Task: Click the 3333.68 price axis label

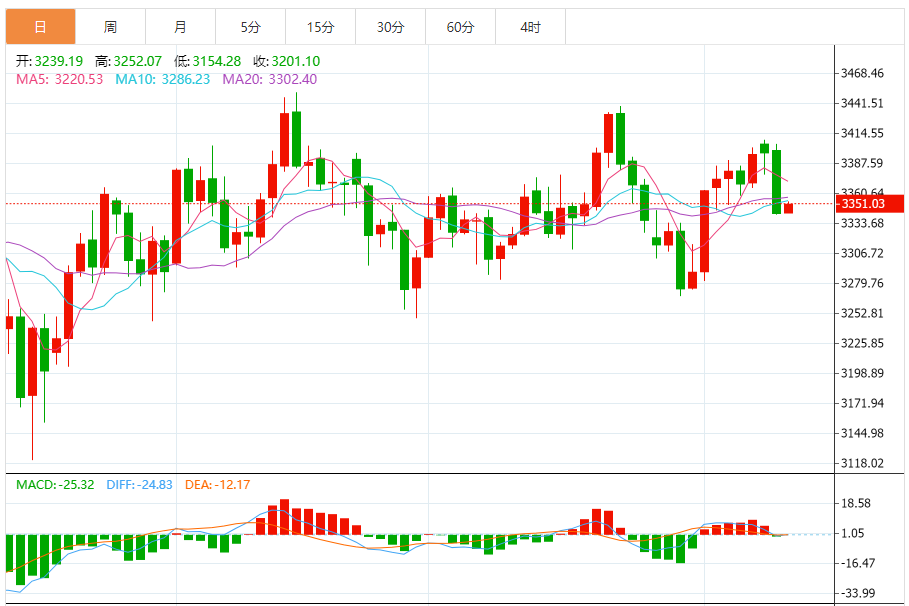Action: click(863, 223)
